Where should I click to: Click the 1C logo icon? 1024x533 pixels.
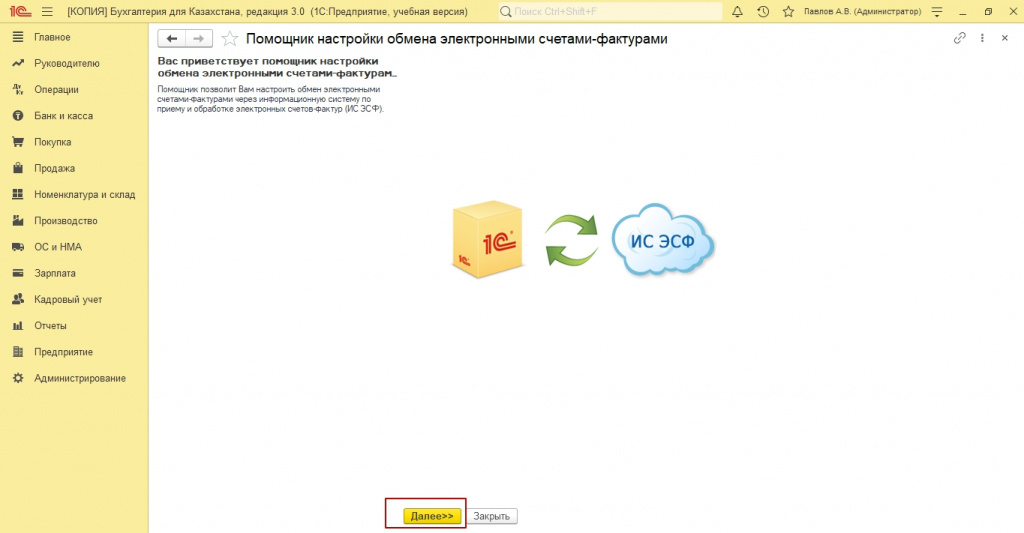20,11
